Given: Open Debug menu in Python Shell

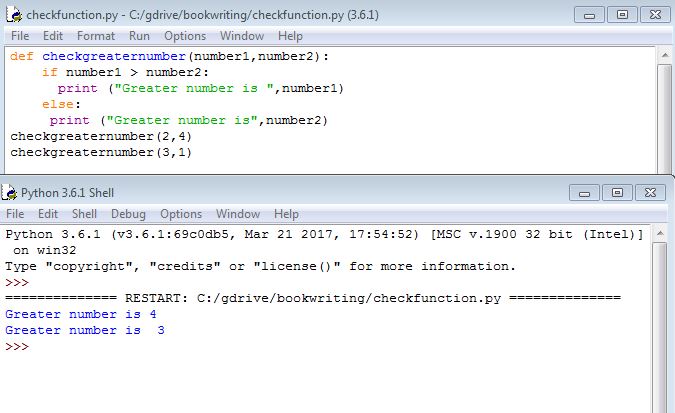Looking at the screenshot, I should pos(128,214).
